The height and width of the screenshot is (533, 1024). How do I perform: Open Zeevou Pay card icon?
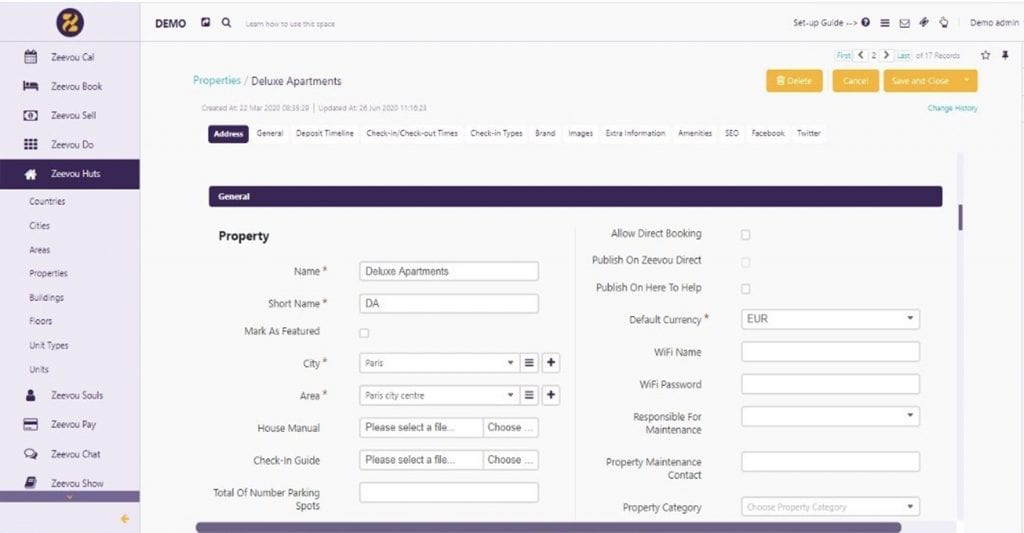click(31, 425)
